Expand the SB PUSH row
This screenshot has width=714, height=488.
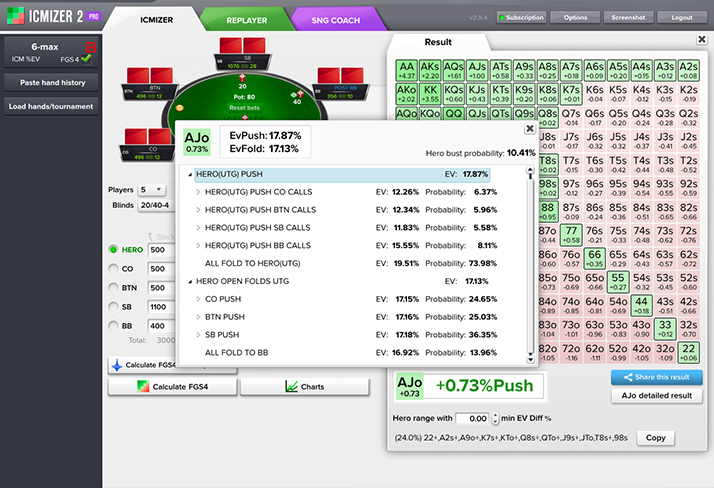tap(198, 335)
